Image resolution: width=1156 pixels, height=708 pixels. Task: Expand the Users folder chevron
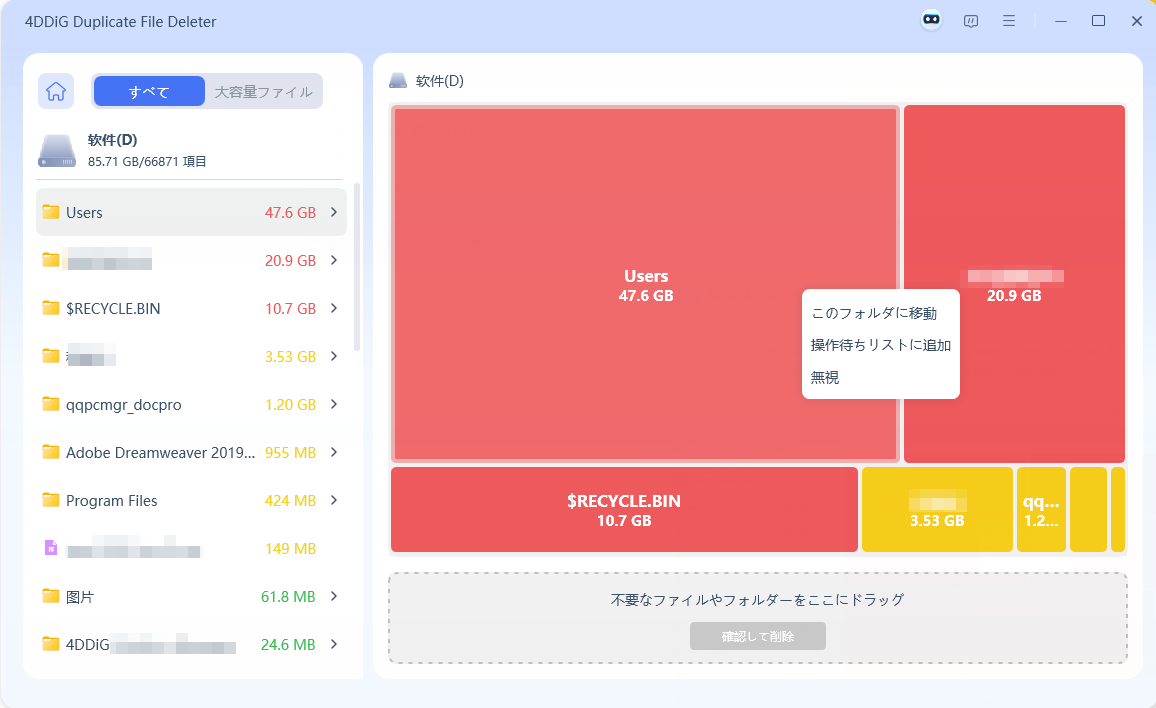pyautogui.click(x=333, y=212)
